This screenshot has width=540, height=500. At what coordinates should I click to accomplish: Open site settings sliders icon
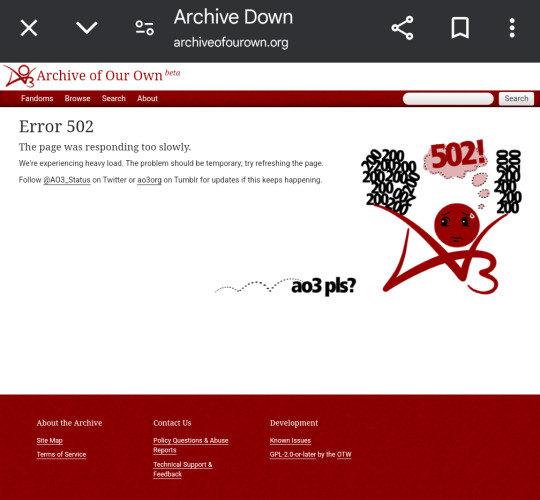pos(145,28)
